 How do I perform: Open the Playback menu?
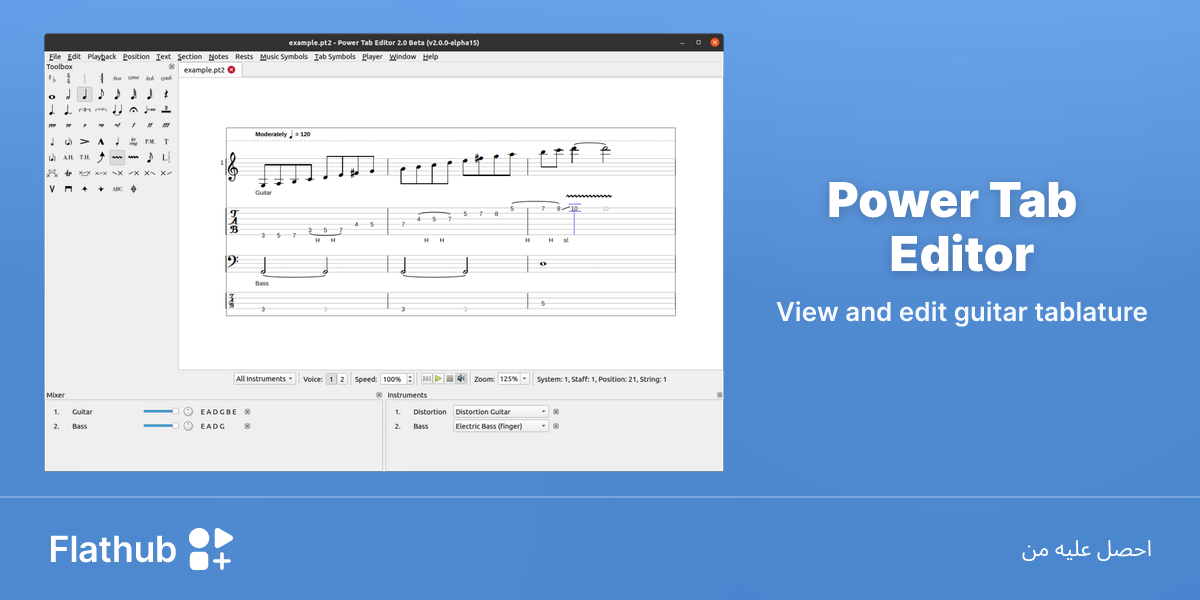(102, 57)
